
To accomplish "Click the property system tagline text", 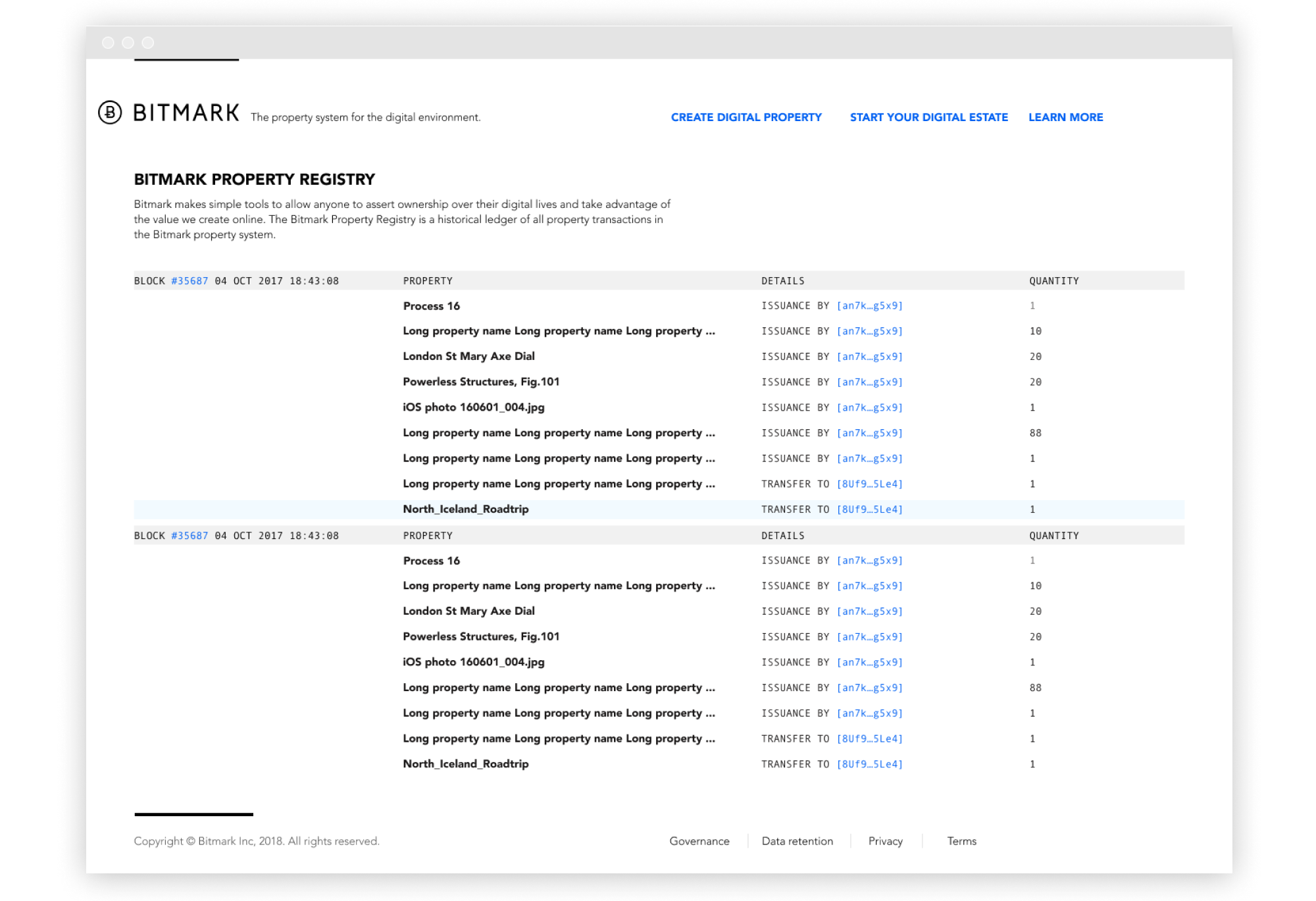I will (x=366, y=117).
